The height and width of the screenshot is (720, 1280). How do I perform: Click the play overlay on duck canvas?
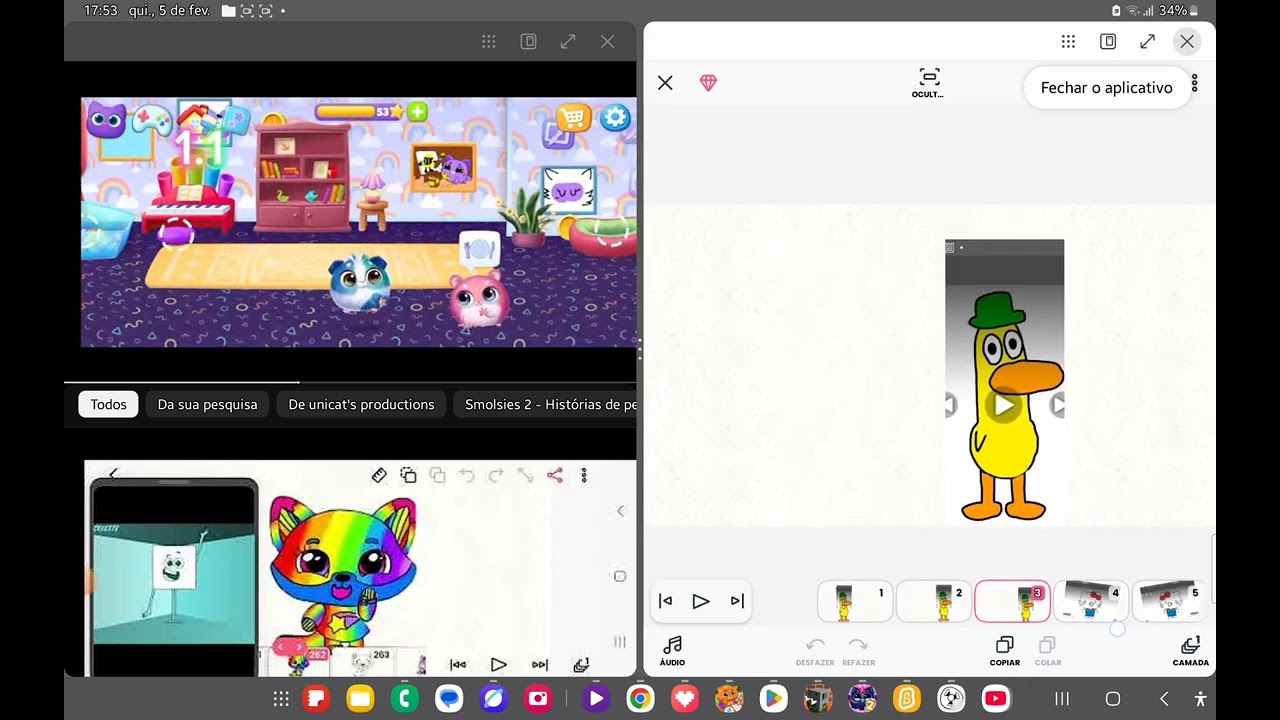tap(1004, 405)
